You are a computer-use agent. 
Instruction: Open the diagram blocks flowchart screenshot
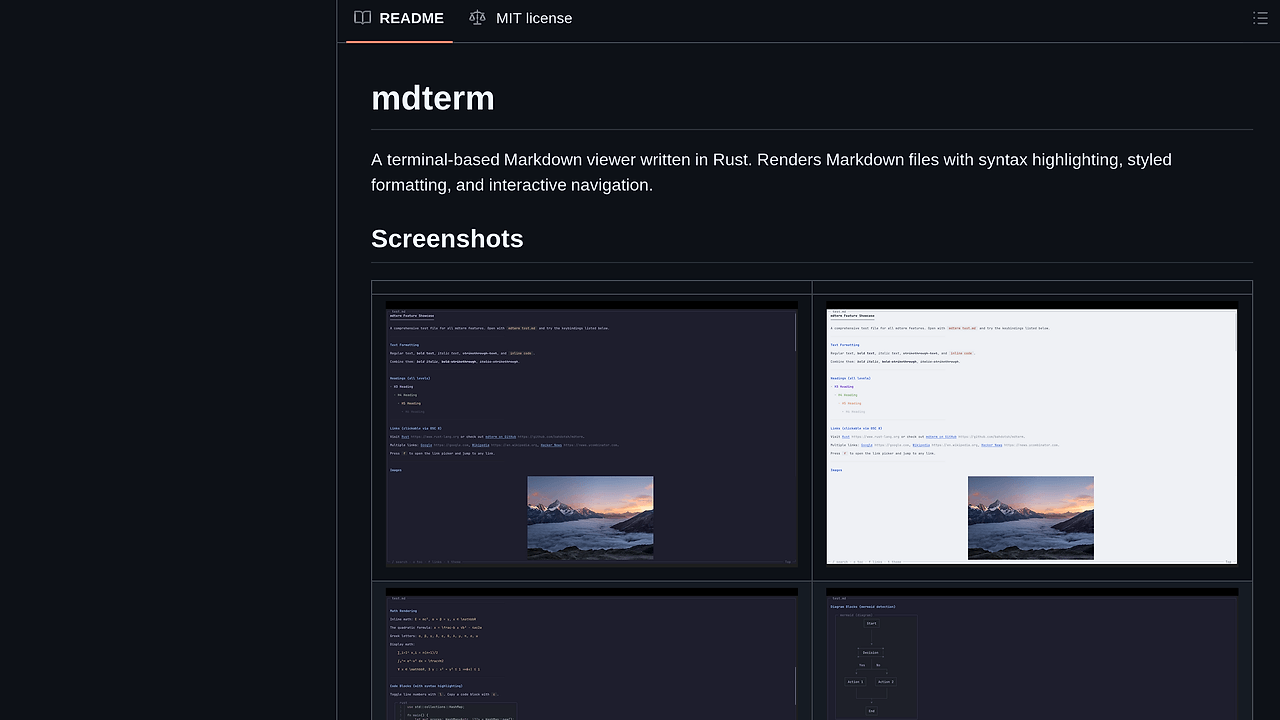pyautogui.click(x=1032, y=654)
